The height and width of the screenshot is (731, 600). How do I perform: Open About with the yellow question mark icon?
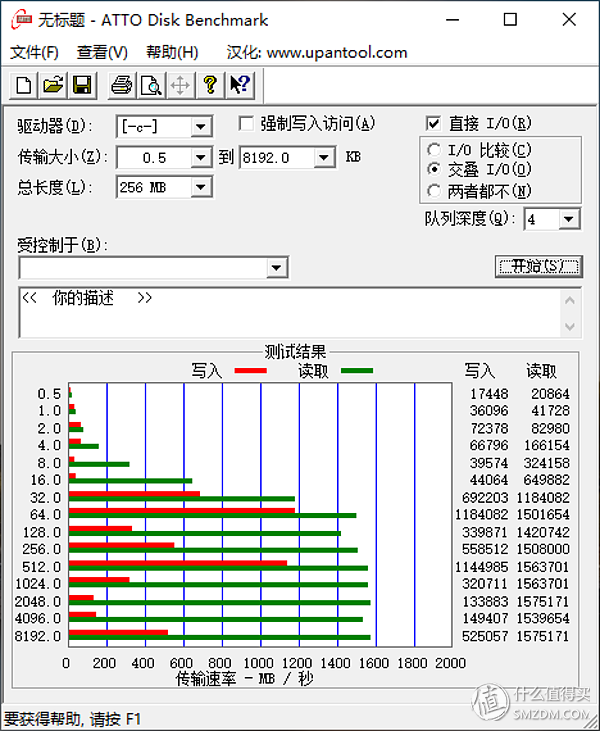210,85
